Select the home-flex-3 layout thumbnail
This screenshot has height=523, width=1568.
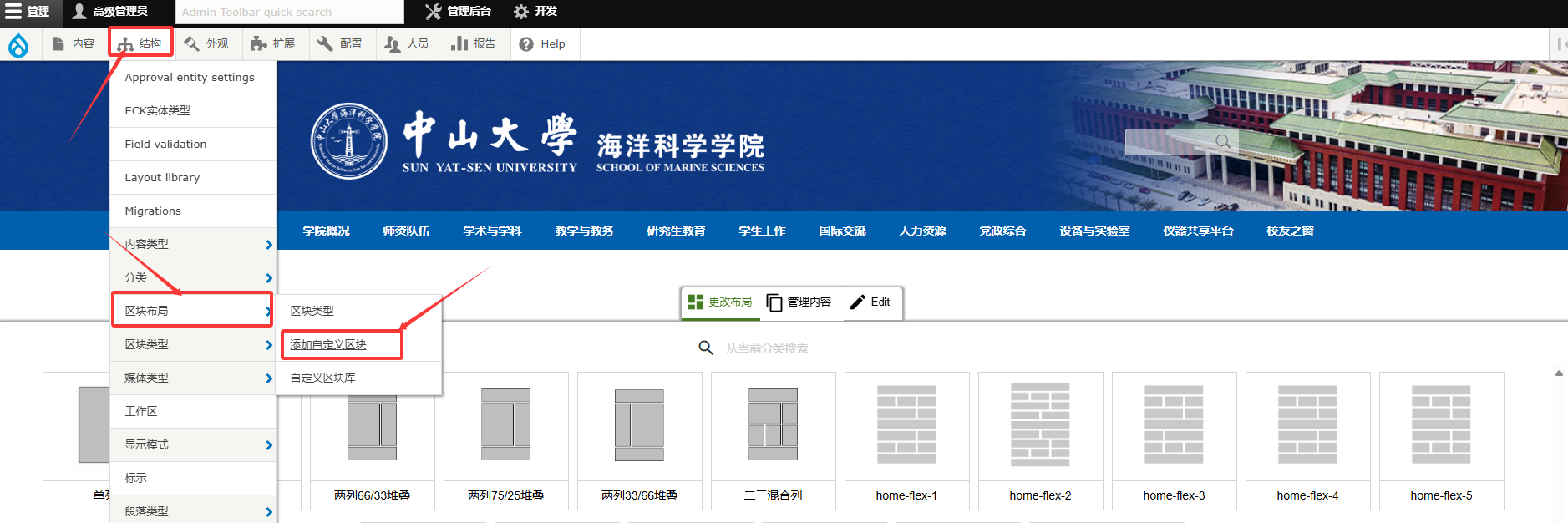click(x=1174, y=440)
